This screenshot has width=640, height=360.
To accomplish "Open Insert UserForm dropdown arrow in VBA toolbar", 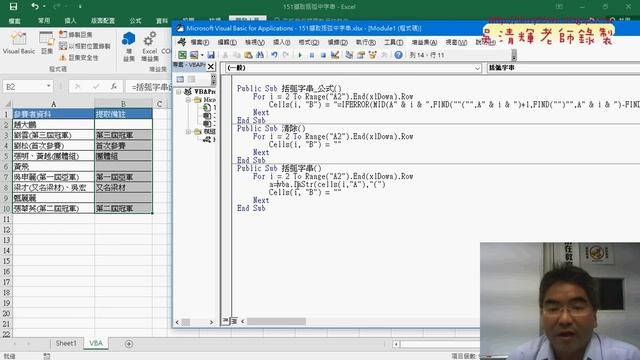I will click(x=202, y=55).
